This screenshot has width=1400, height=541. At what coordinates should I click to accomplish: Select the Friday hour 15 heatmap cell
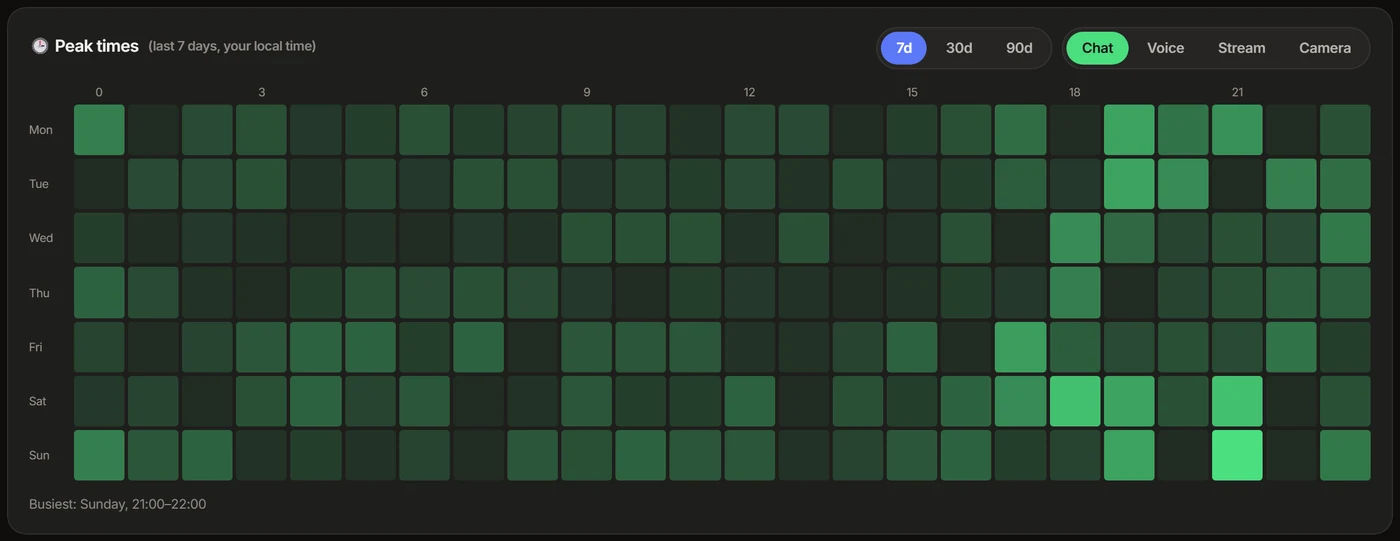(x=912, y=347)
